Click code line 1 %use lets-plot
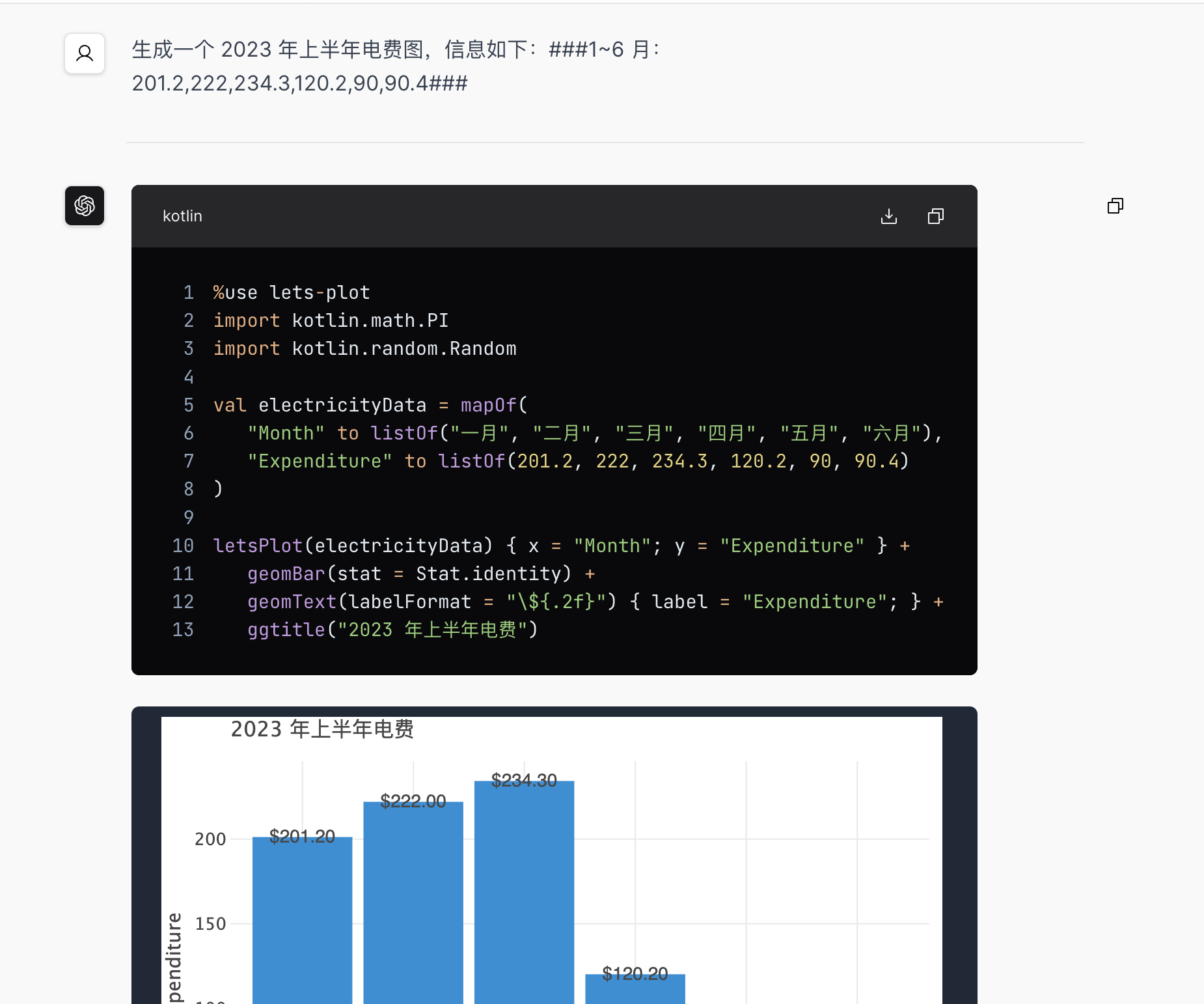Viewport: 1204px width, 1004px height. tap(292, 292)
